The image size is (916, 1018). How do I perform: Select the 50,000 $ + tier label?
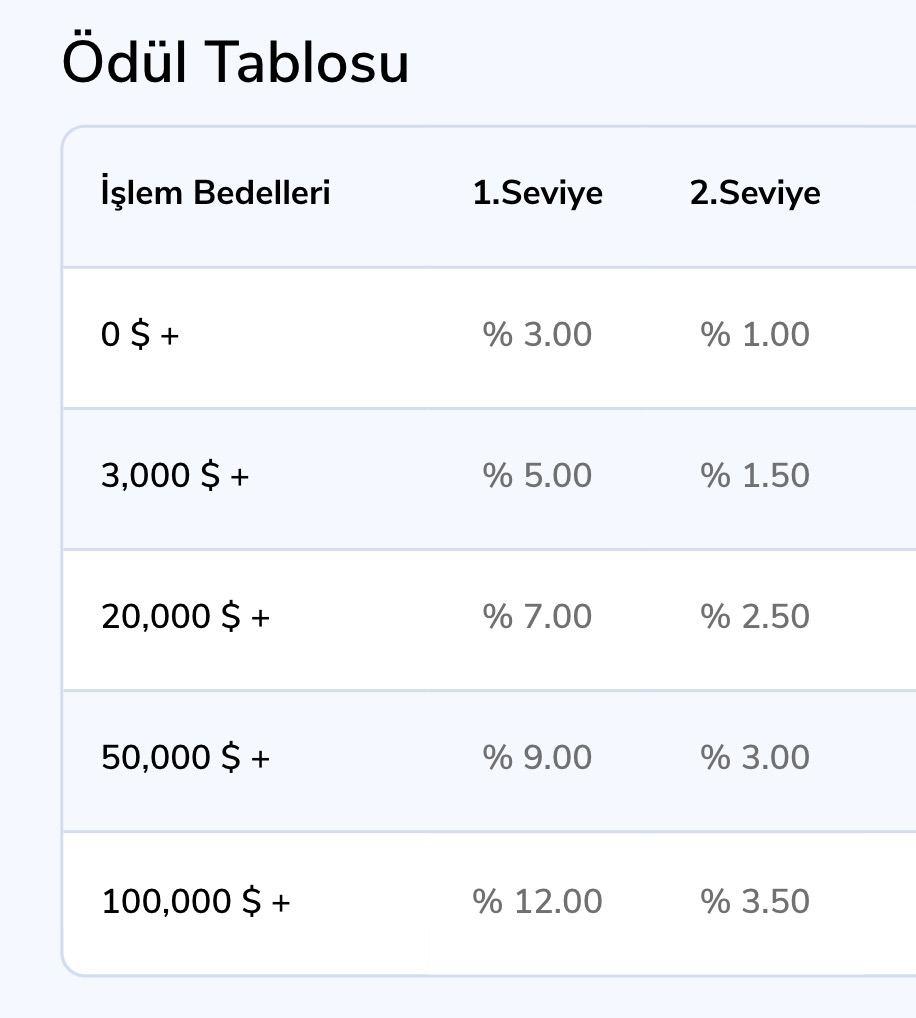(185, 757)
